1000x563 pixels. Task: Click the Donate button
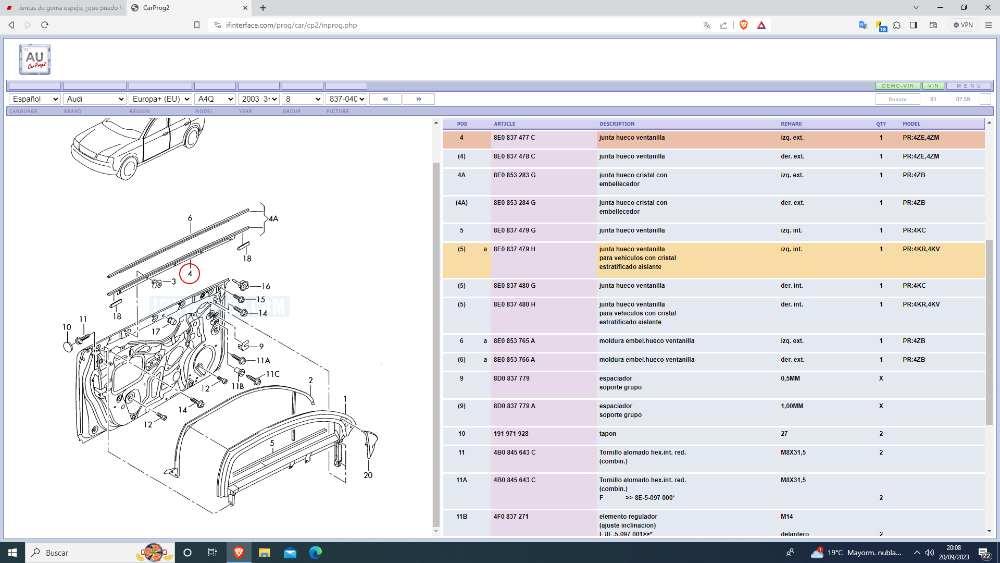897,99
